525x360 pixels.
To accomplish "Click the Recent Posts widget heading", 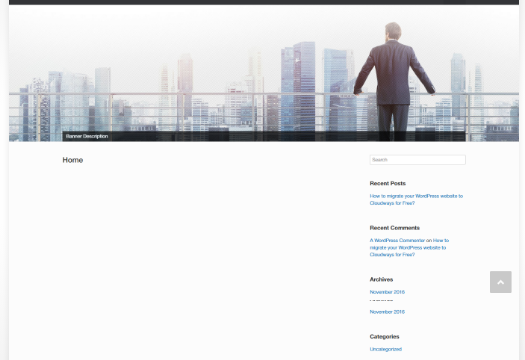I will coord(388,183).
